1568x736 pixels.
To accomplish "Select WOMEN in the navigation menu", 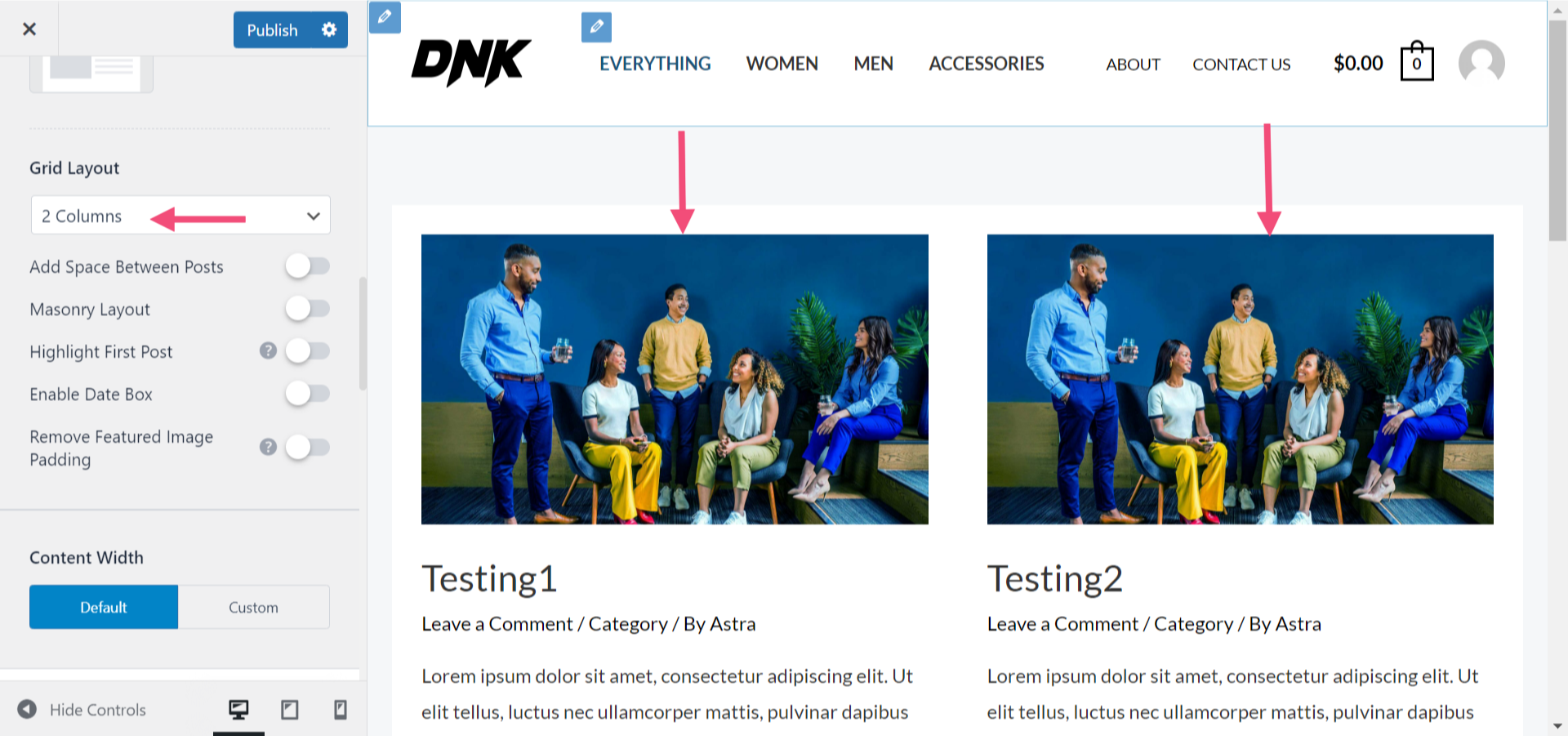I will tap(782, 64).
